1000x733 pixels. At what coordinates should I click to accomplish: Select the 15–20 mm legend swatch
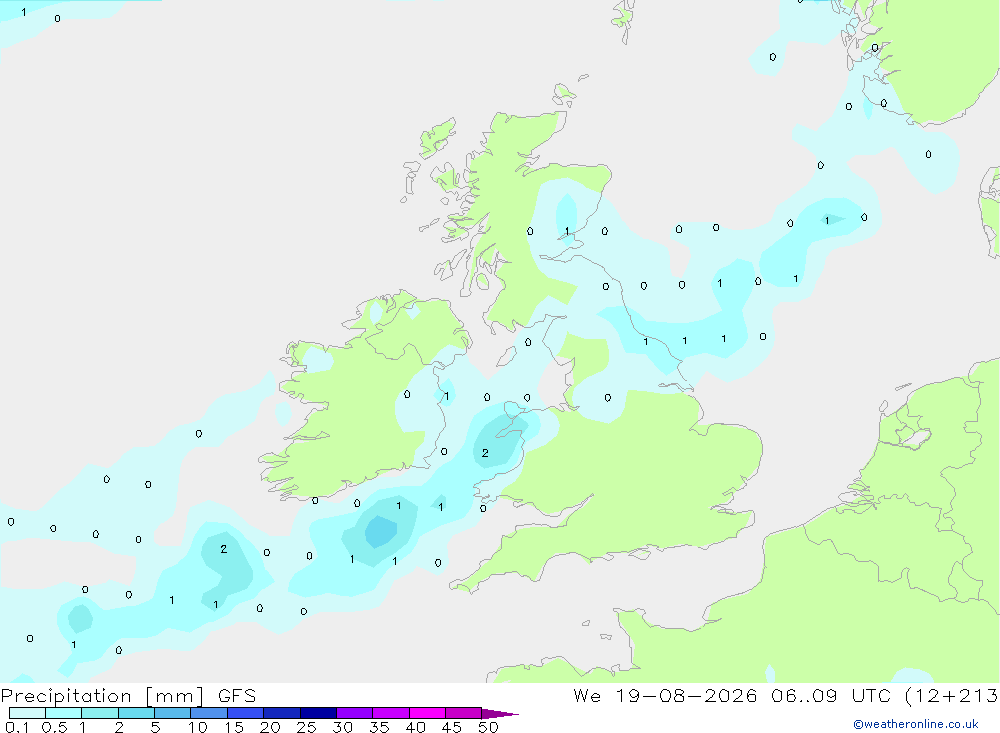tap(246, 713)
